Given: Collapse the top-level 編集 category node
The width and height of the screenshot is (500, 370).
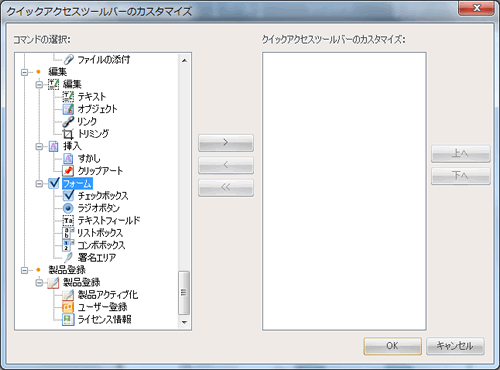Looking at the screenshot, I should (x=24, y=72).
